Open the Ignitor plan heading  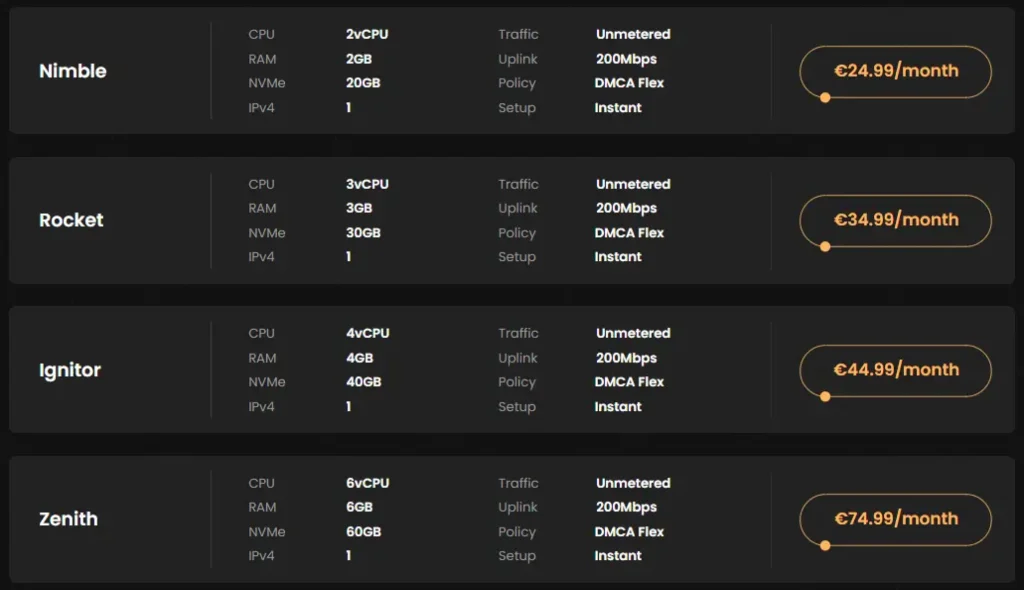[70, 370]
